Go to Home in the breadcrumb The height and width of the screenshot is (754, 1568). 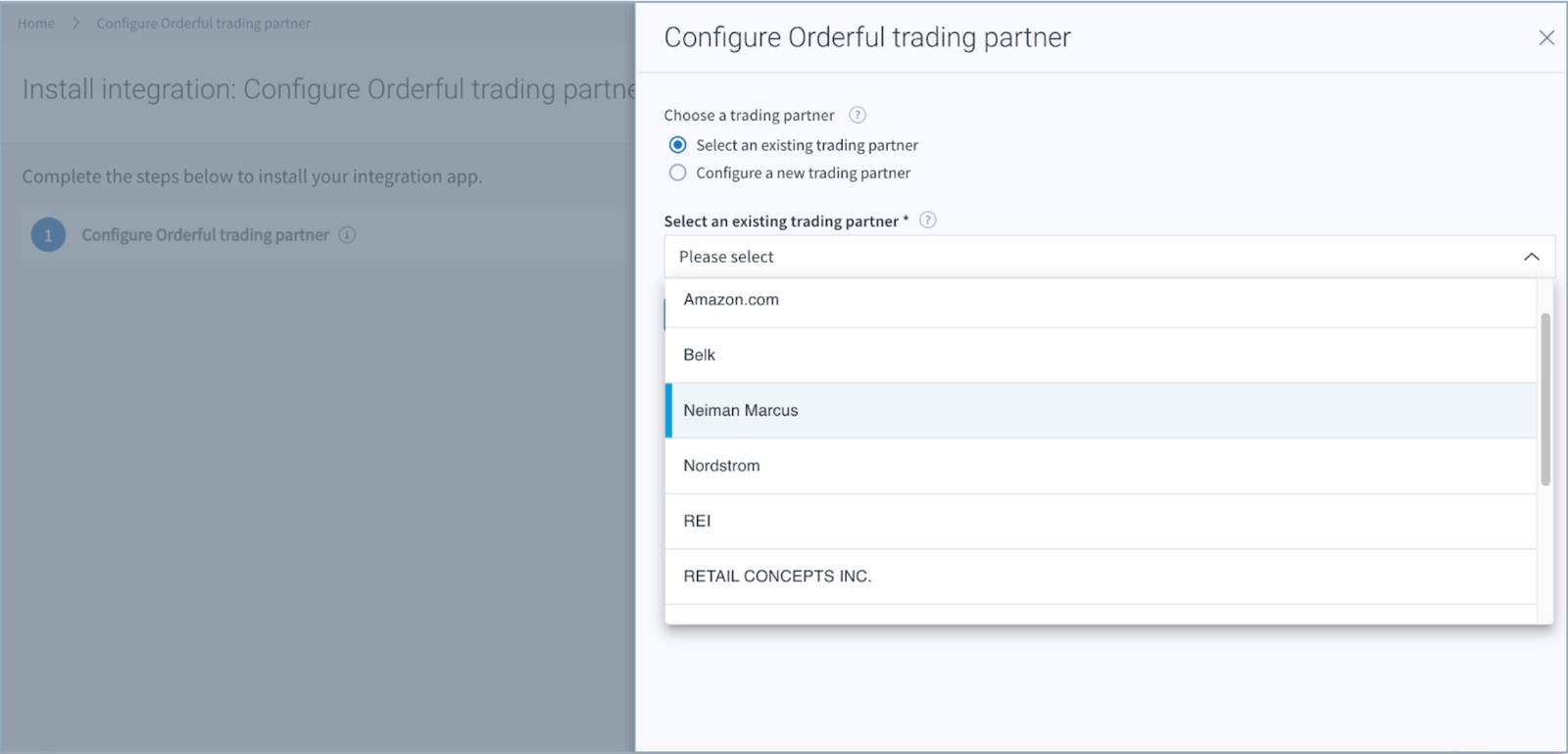pyautogui.click(x=36, y=24)
